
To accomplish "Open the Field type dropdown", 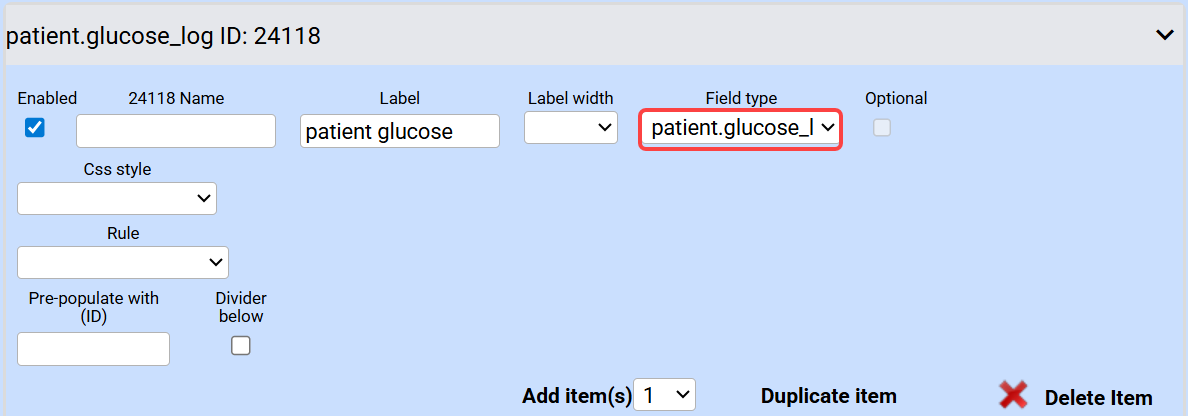I will click(740, 129).
